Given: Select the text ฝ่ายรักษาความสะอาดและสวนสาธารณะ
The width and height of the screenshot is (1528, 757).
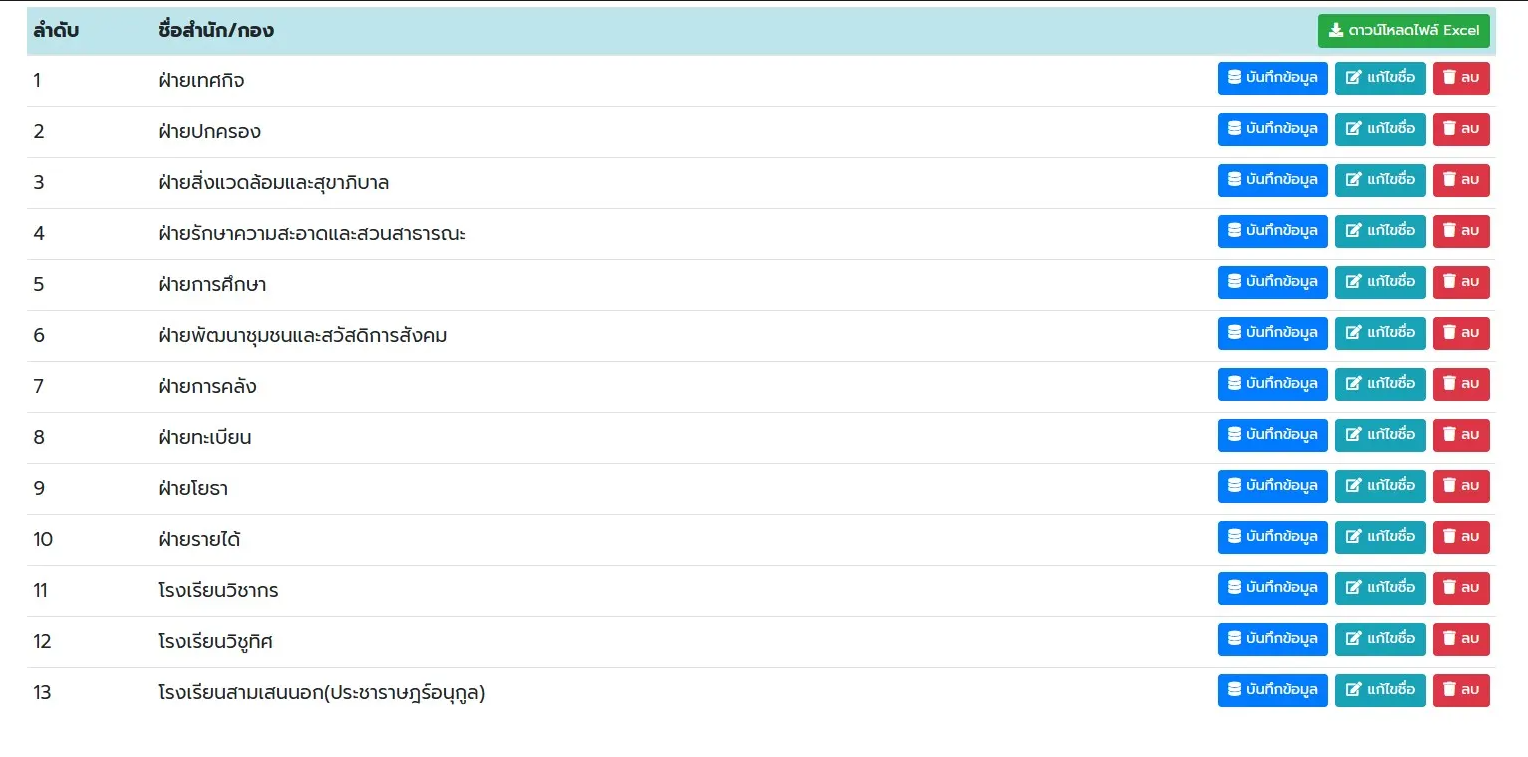Looking at the screenshot, I should click(x=312, y=234).
